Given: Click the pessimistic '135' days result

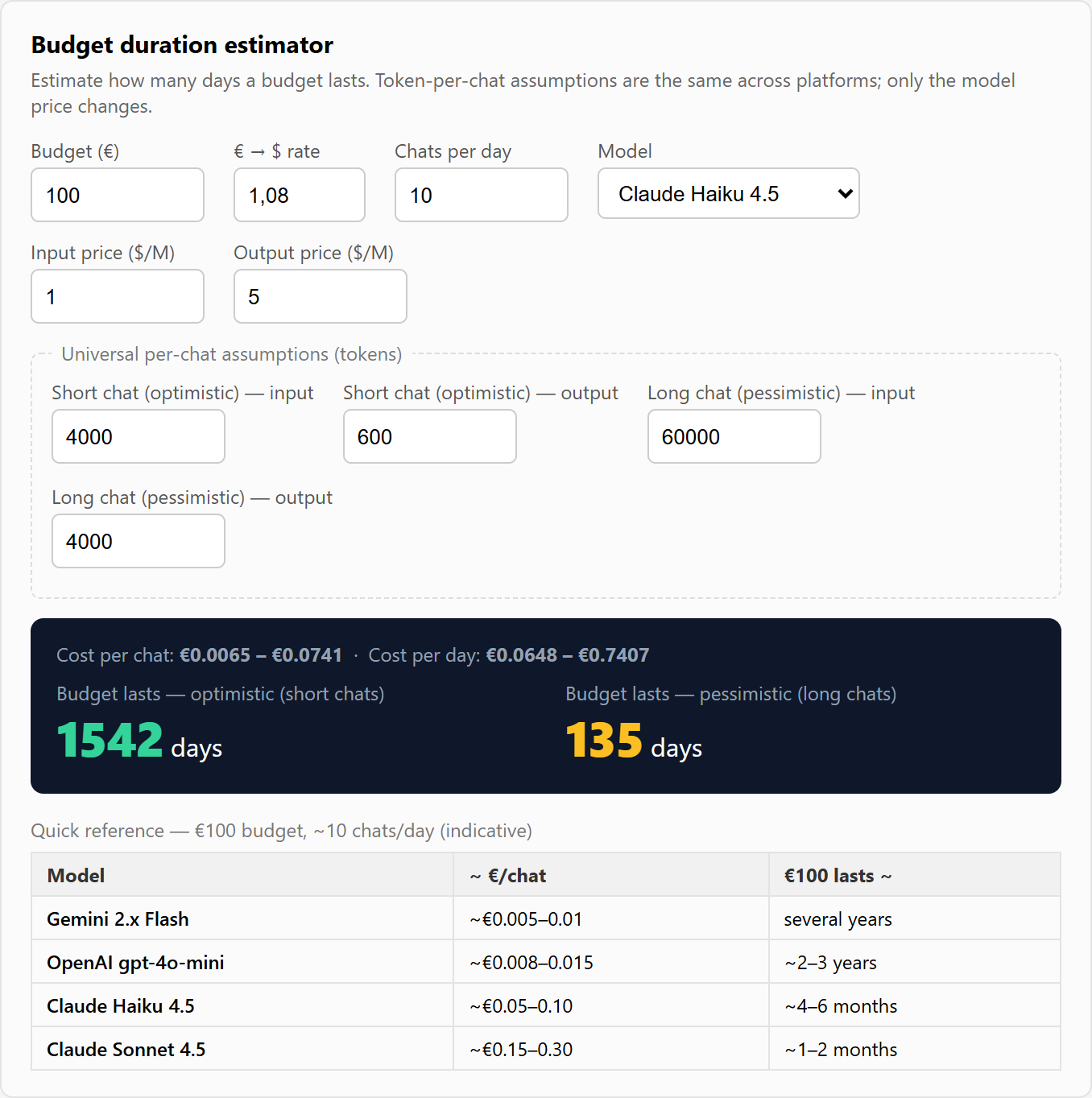Looking at the screenshot, I should 604,740.
